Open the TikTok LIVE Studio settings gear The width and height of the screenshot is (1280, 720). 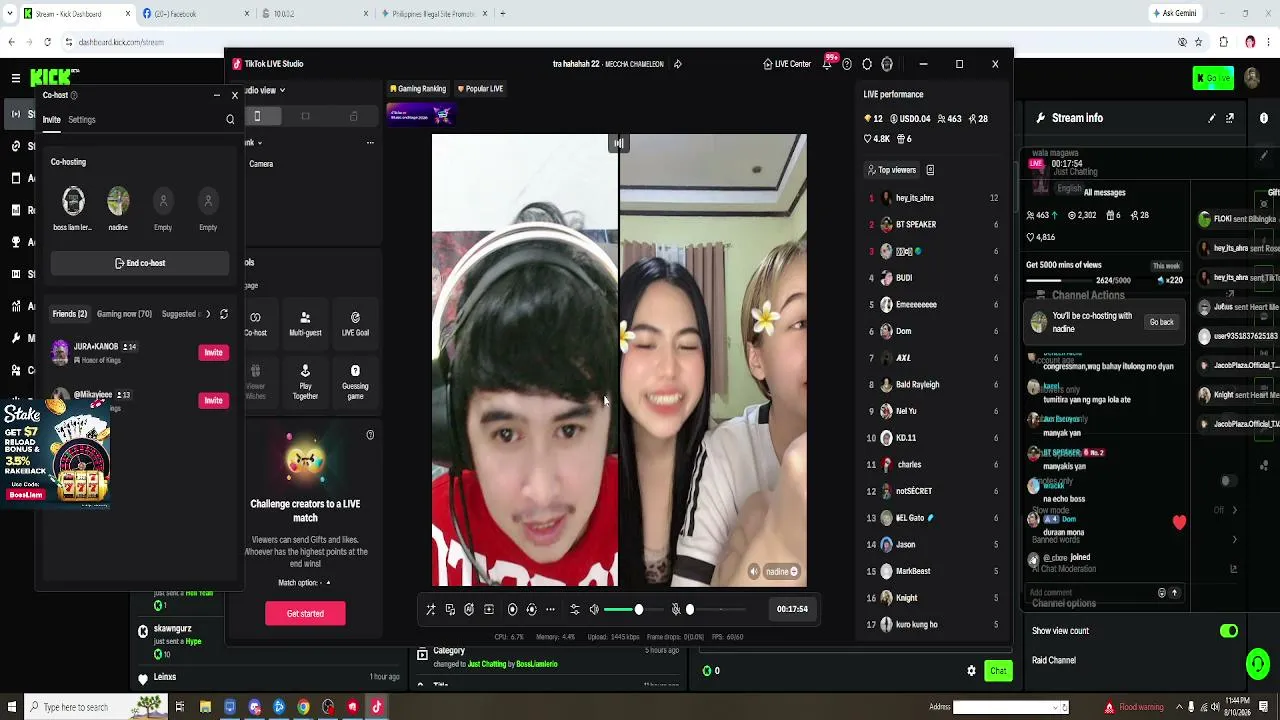click(x=867, y=64)
